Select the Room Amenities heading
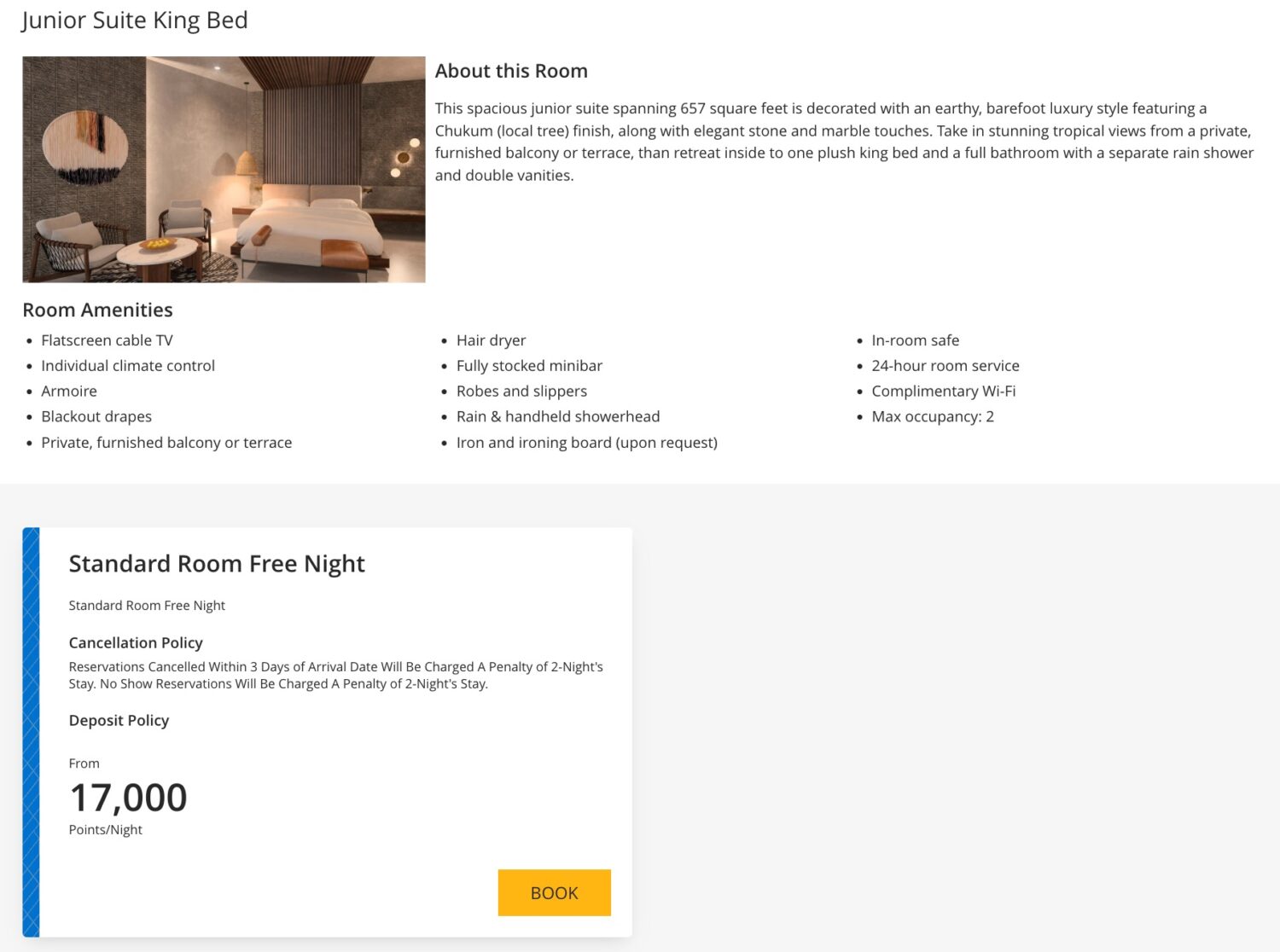This screenshot has width=1280, height=952. click(97, 310)
